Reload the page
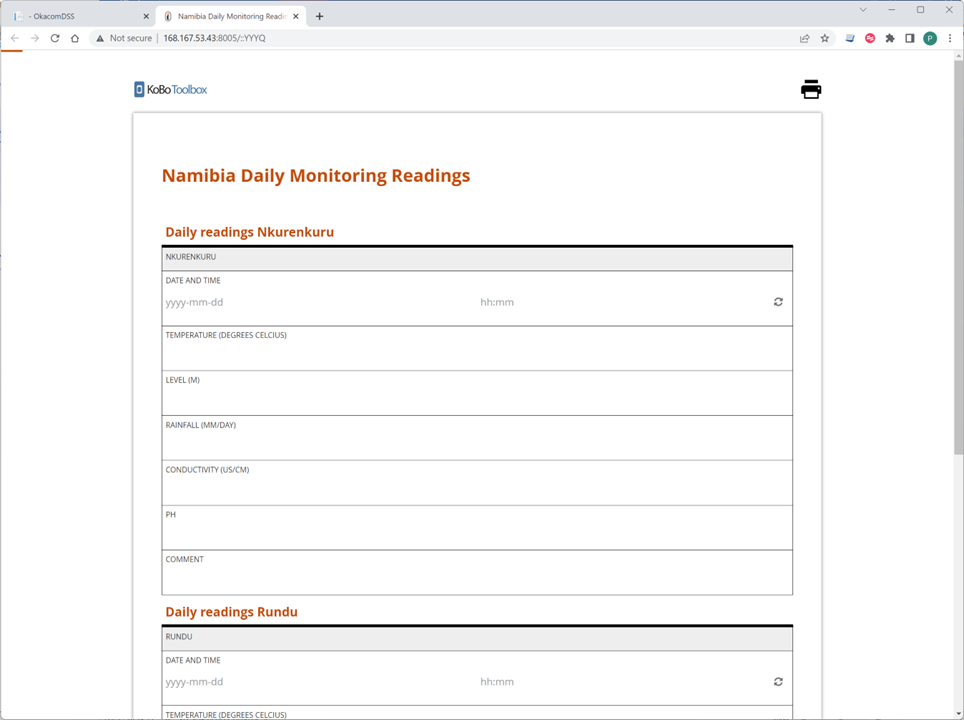Viewport: 964px width, 720px height. tap(55, 38)
